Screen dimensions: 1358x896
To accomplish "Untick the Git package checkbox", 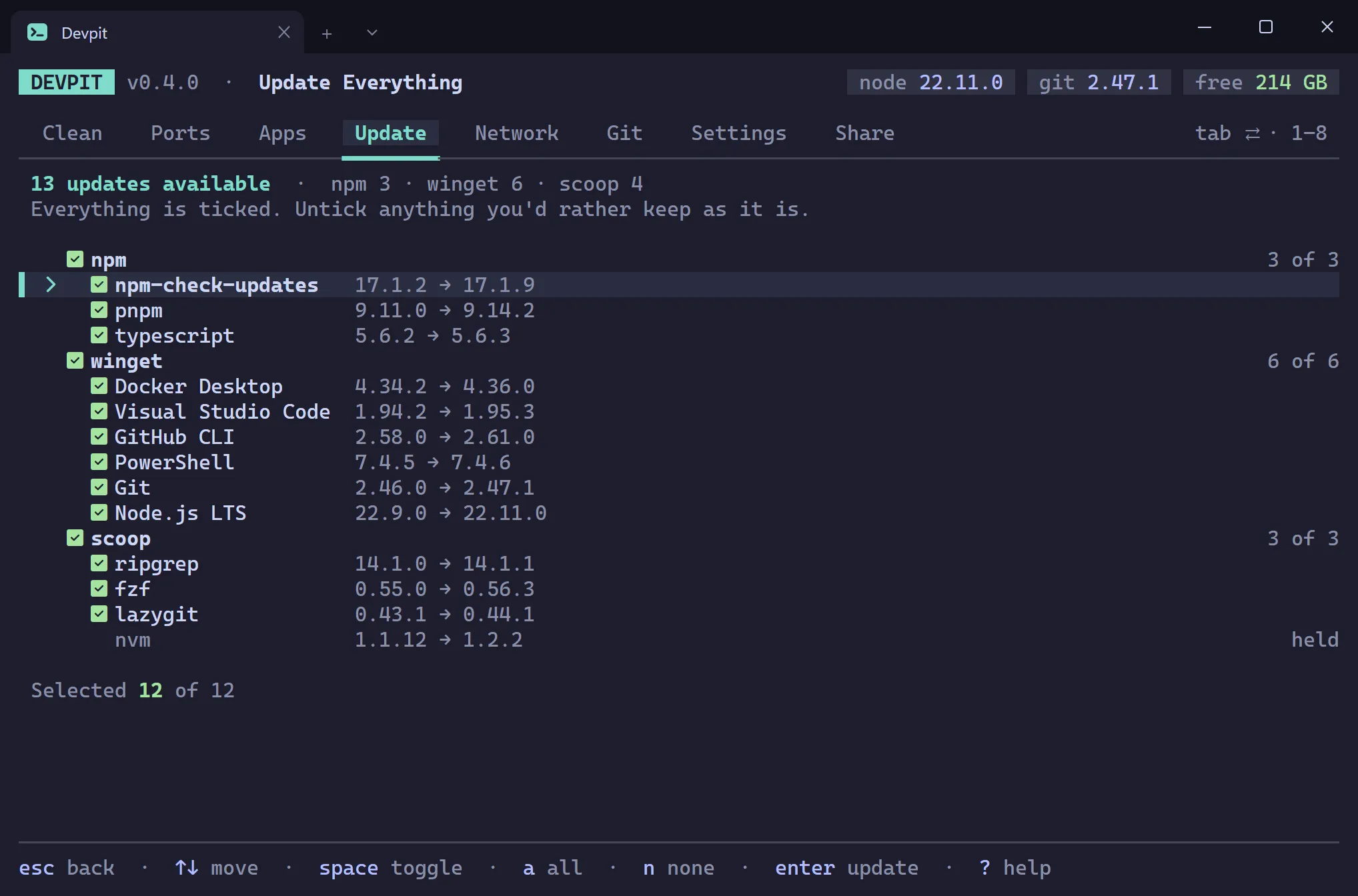I will [x=99, y=487].
